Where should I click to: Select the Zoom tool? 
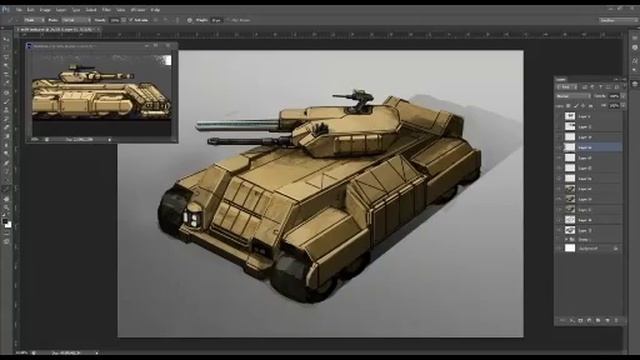(6, 207)
